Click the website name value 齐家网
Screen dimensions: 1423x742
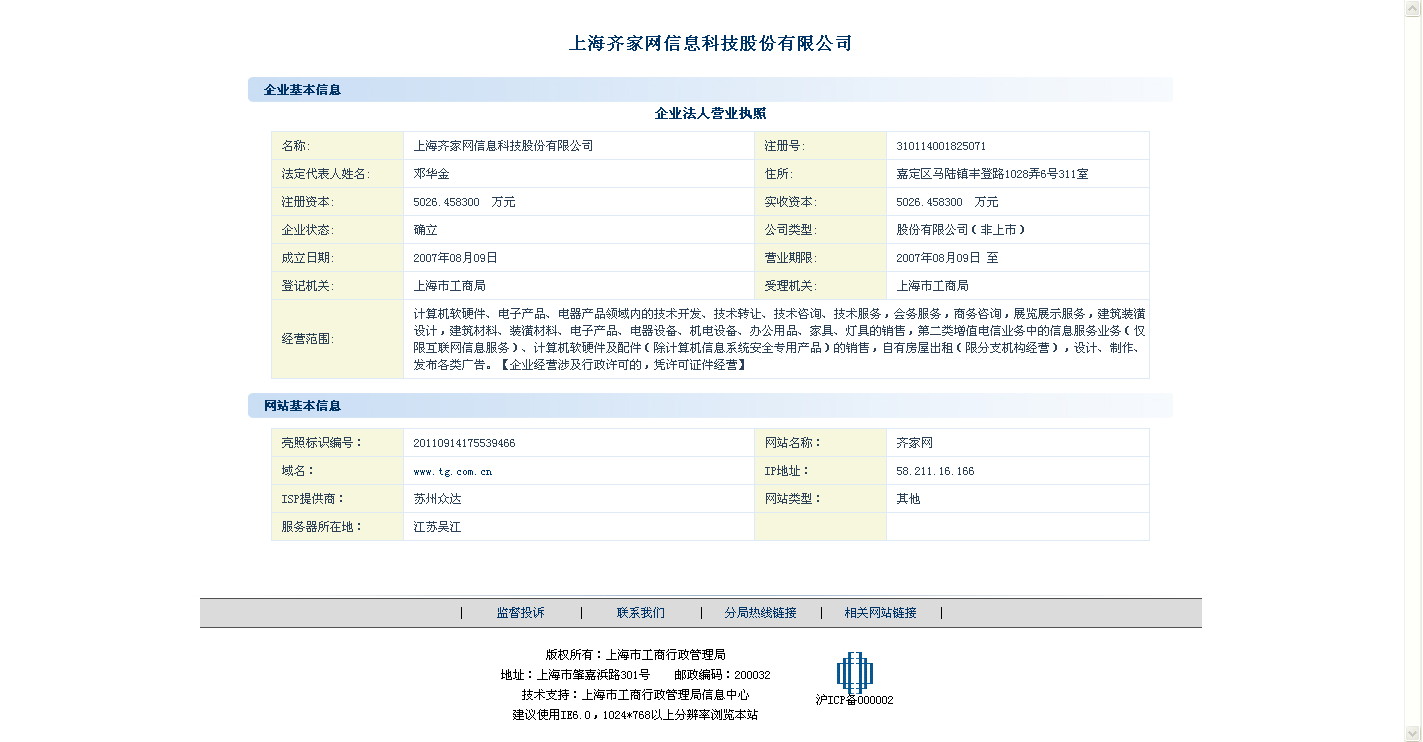[915, 443]
